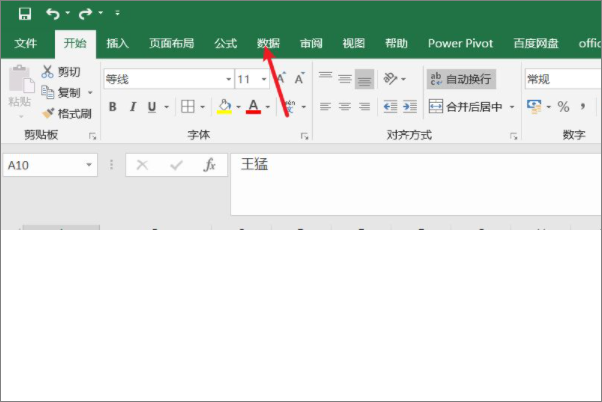This screenshot has width=602, height=402.
Task: Open the 文件 menu tab
Action: 26,43
